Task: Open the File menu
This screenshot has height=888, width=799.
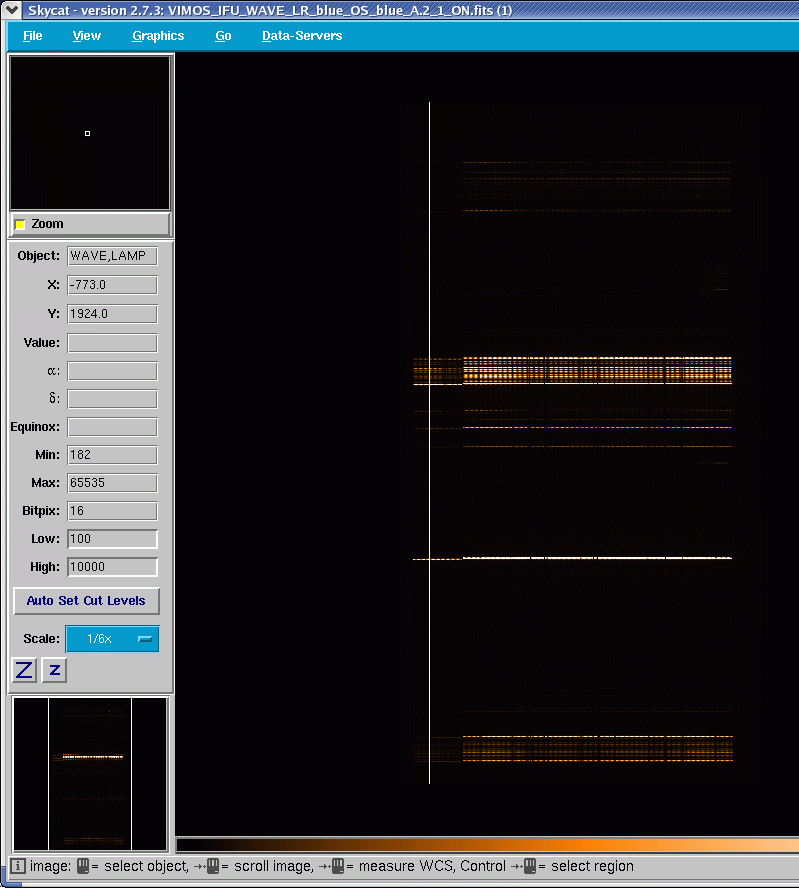Action: (x=32, y=36)
